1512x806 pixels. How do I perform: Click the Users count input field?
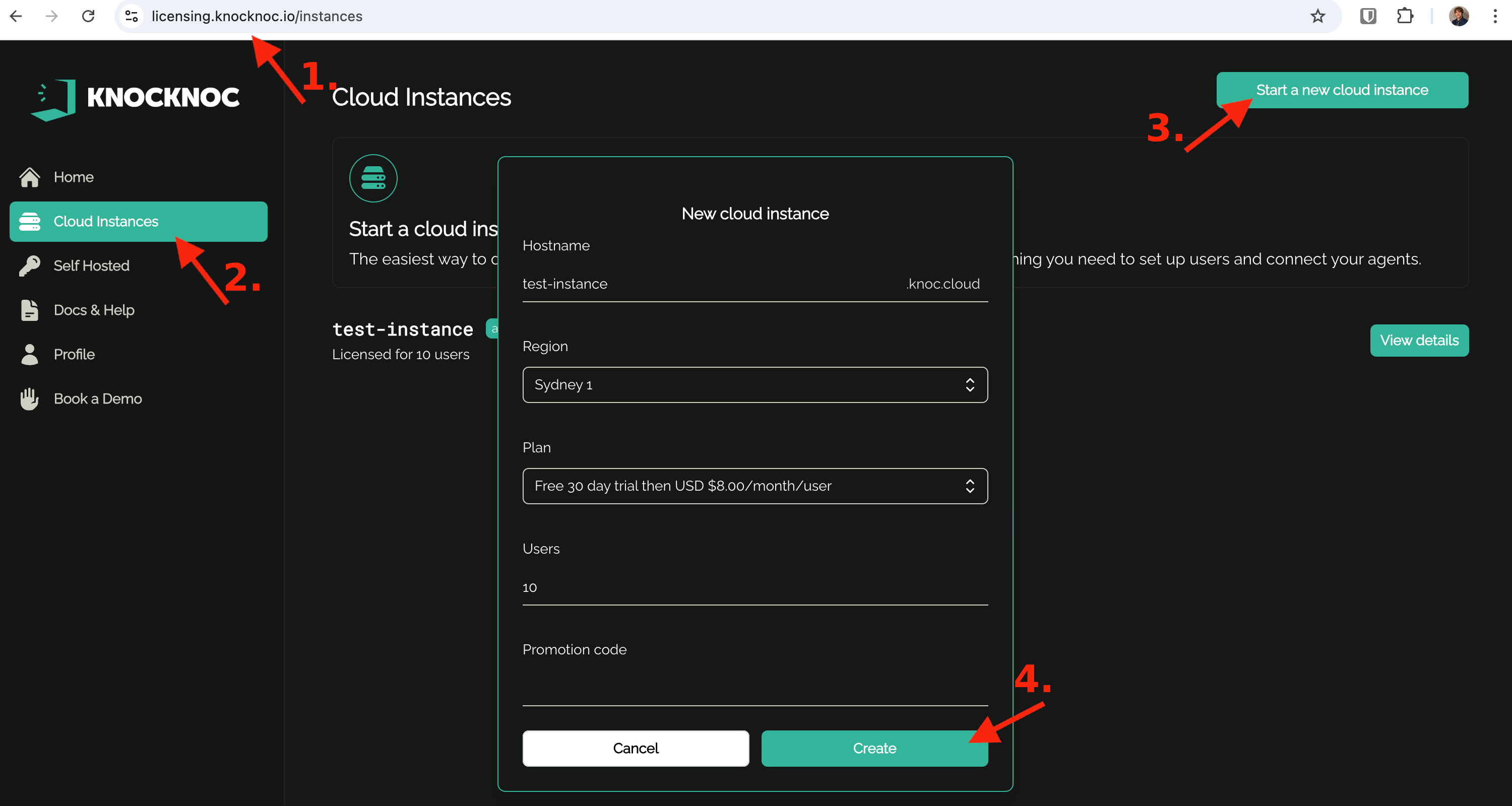point(754,587)
